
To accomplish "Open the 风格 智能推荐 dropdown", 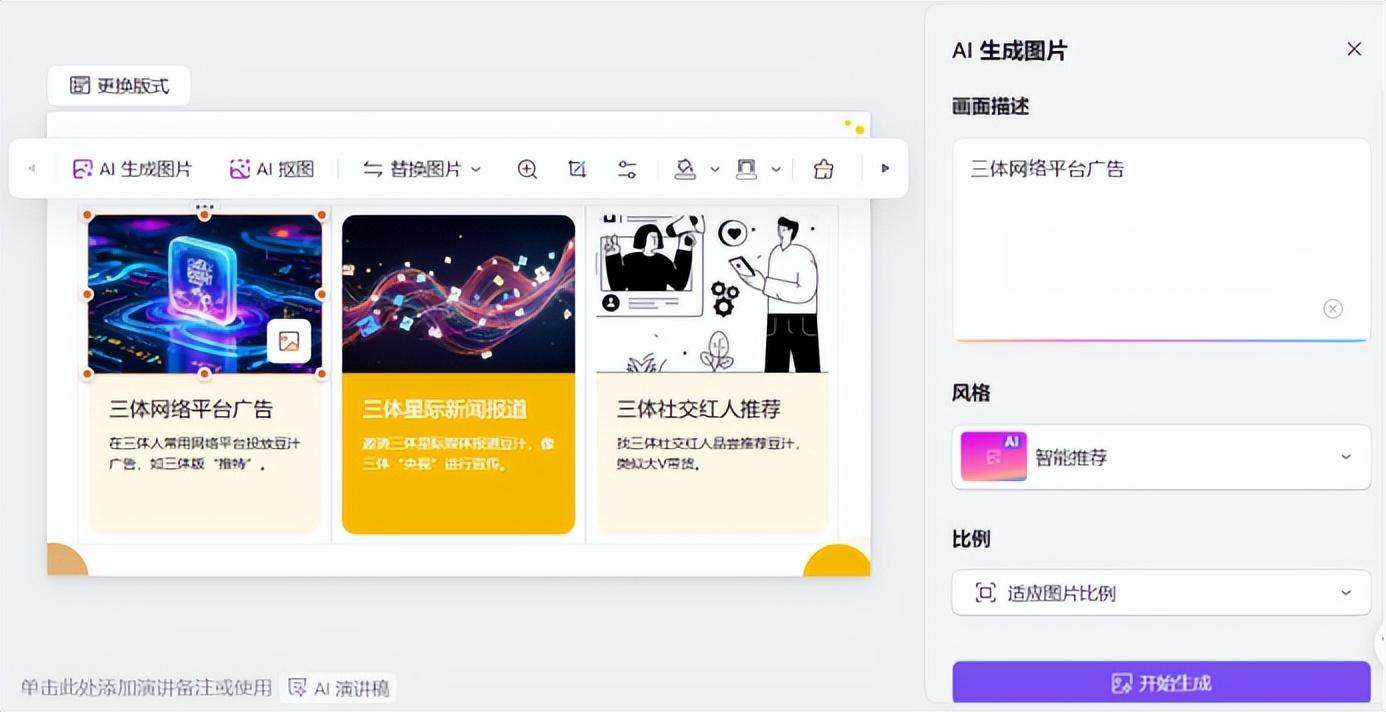I will coord(1160,457).
